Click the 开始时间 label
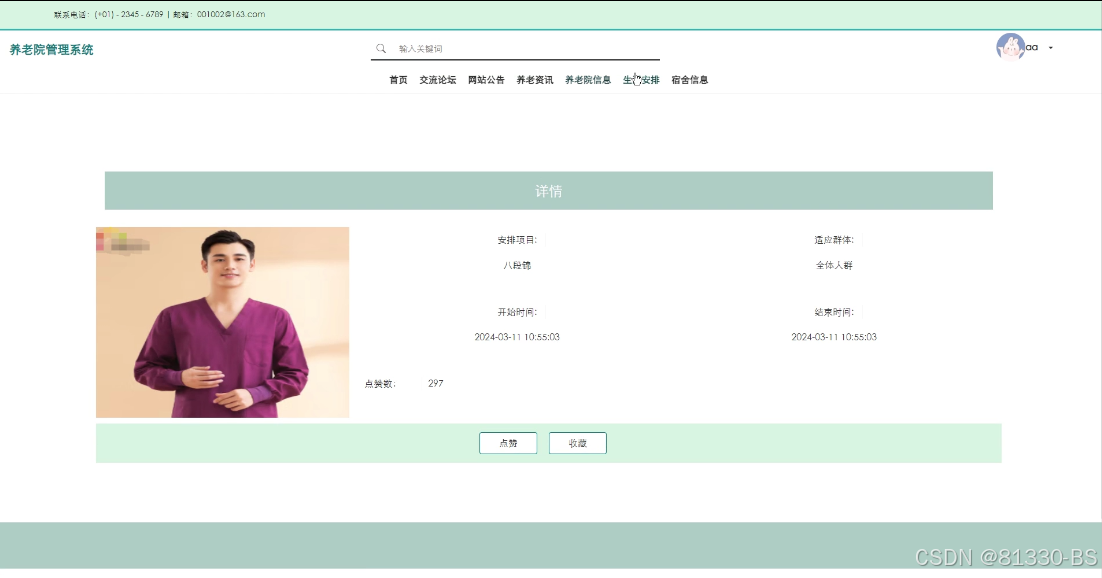1102x578 pixels. coord(517,312)
